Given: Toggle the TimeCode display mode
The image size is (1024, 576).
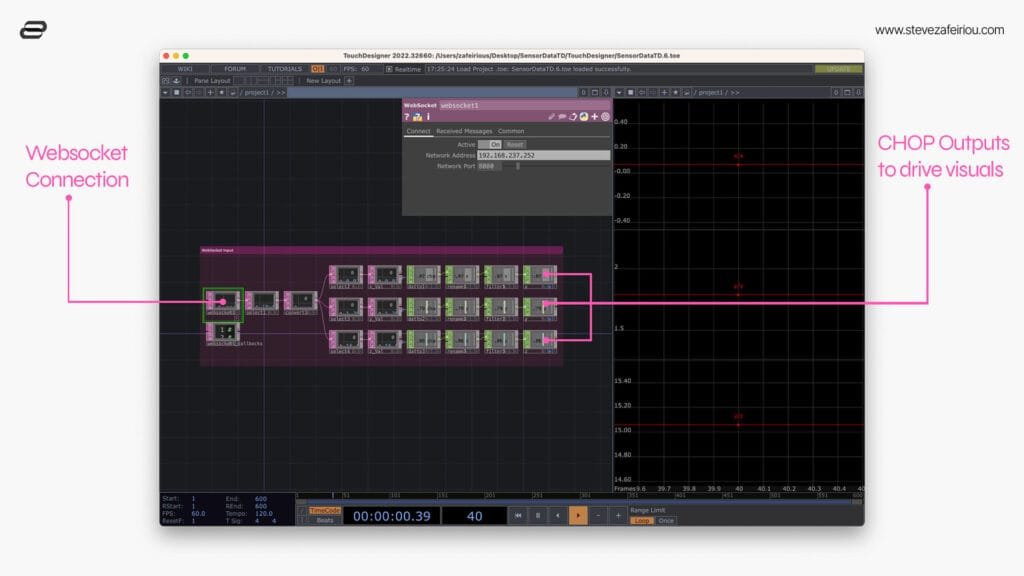Looking at the screenshot, I should tap(324, 511).
